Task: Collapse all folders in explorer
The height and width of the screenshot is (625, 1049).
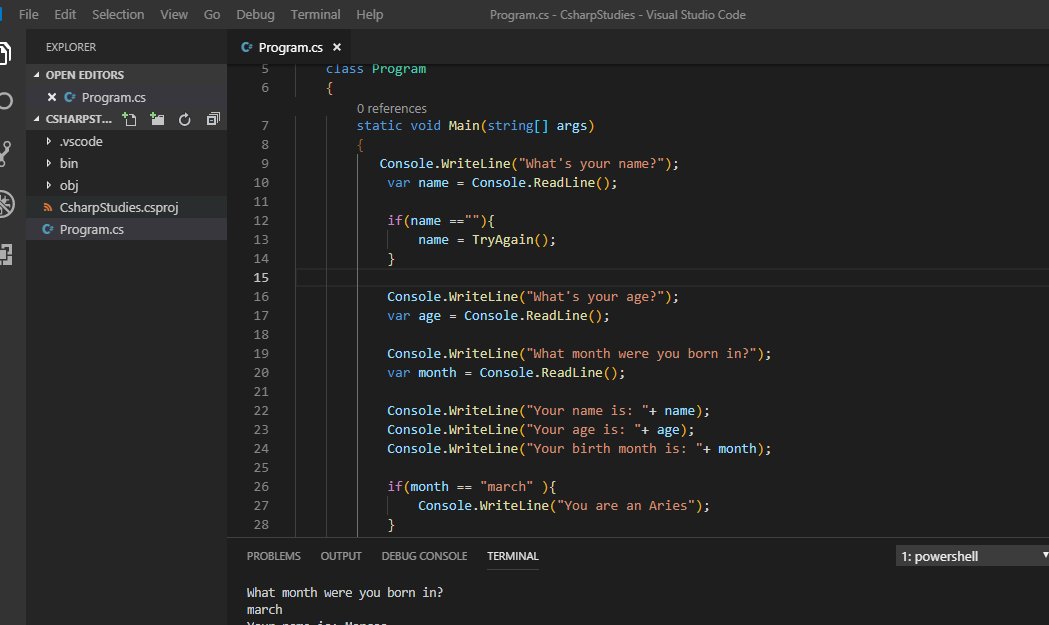Action: tap(212, 119)
